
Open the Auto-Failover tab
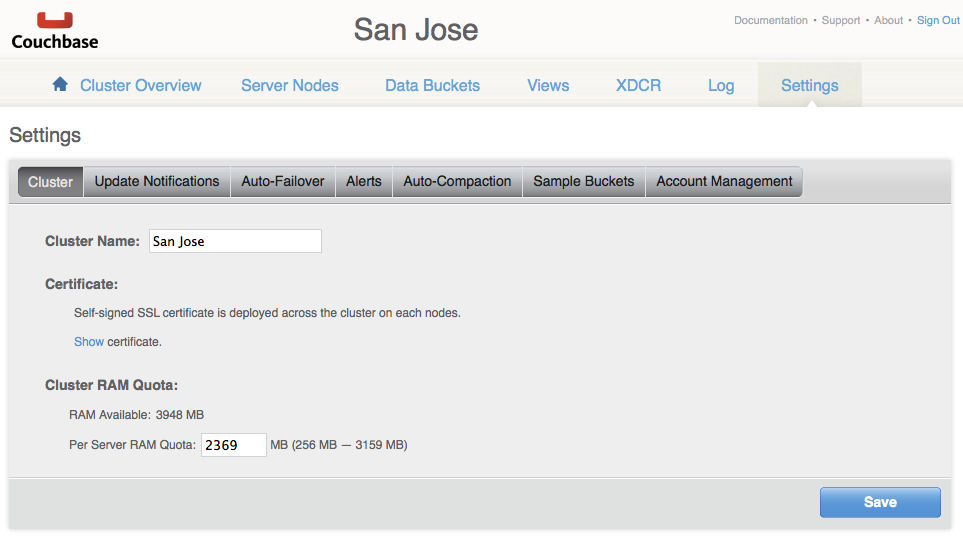point(283,182)
